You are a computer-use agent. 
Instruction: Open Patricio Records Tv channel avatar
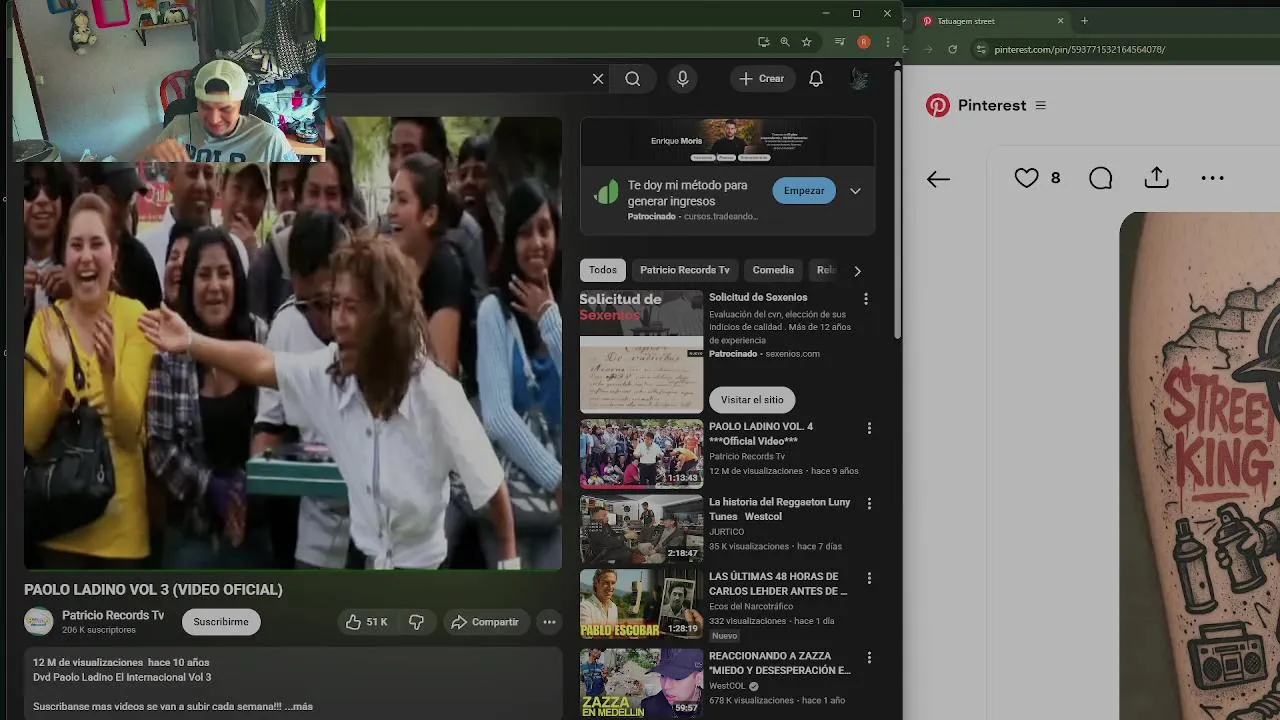[39, 622]
